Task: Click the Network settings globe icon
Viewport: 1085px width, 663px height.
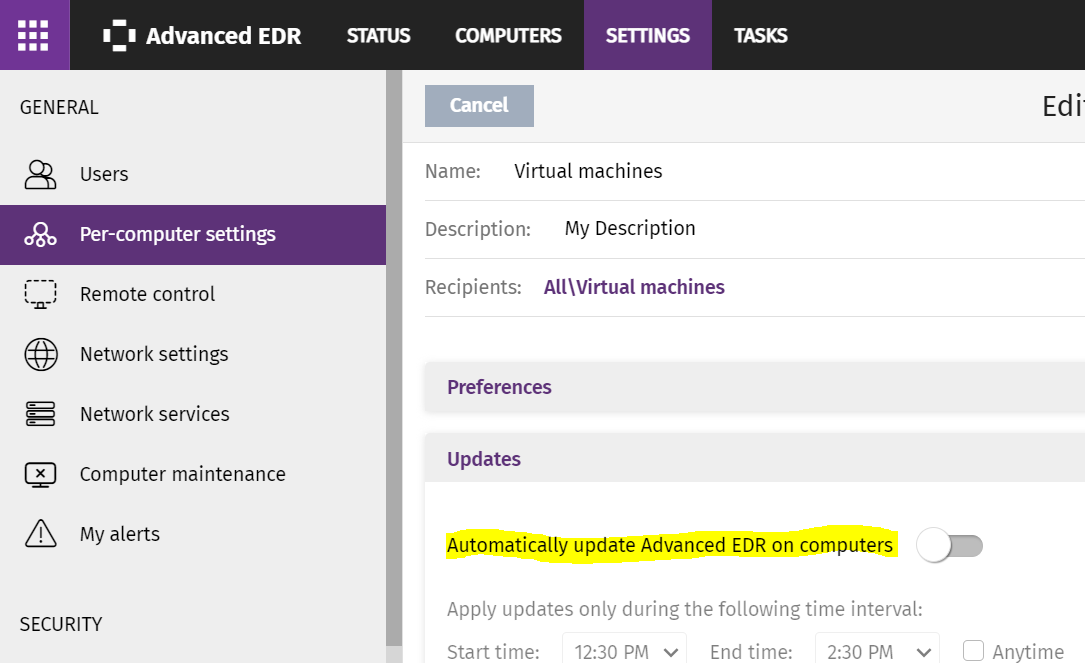Action: point(41,354)
